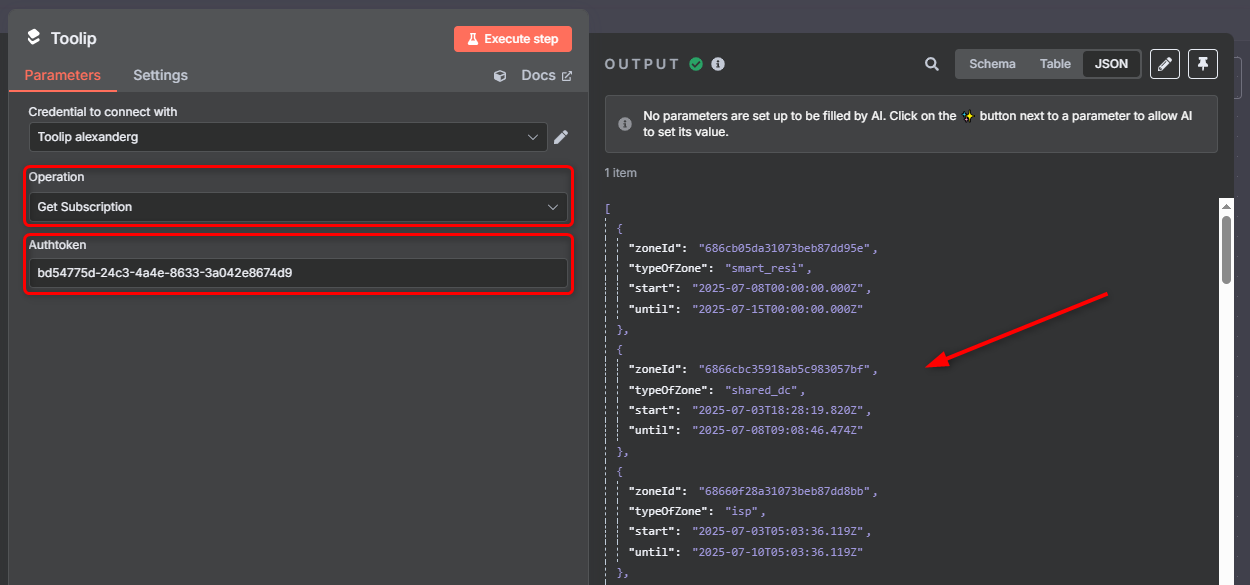Search the output with magnifier icon

coord(932,64)
